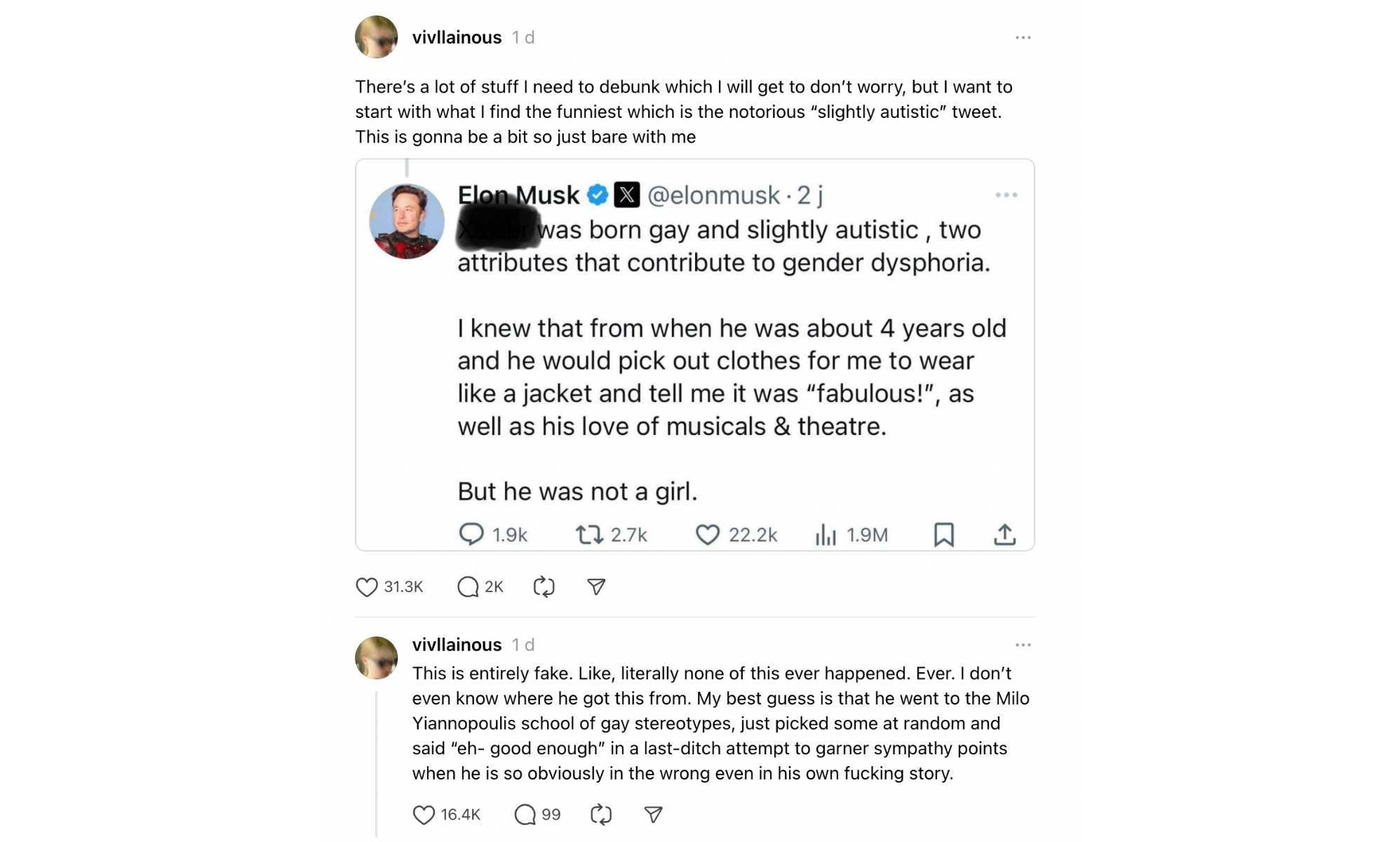Screen dimensions: 1400x842
Task: Open more options for the first post
Action: 1023,37
